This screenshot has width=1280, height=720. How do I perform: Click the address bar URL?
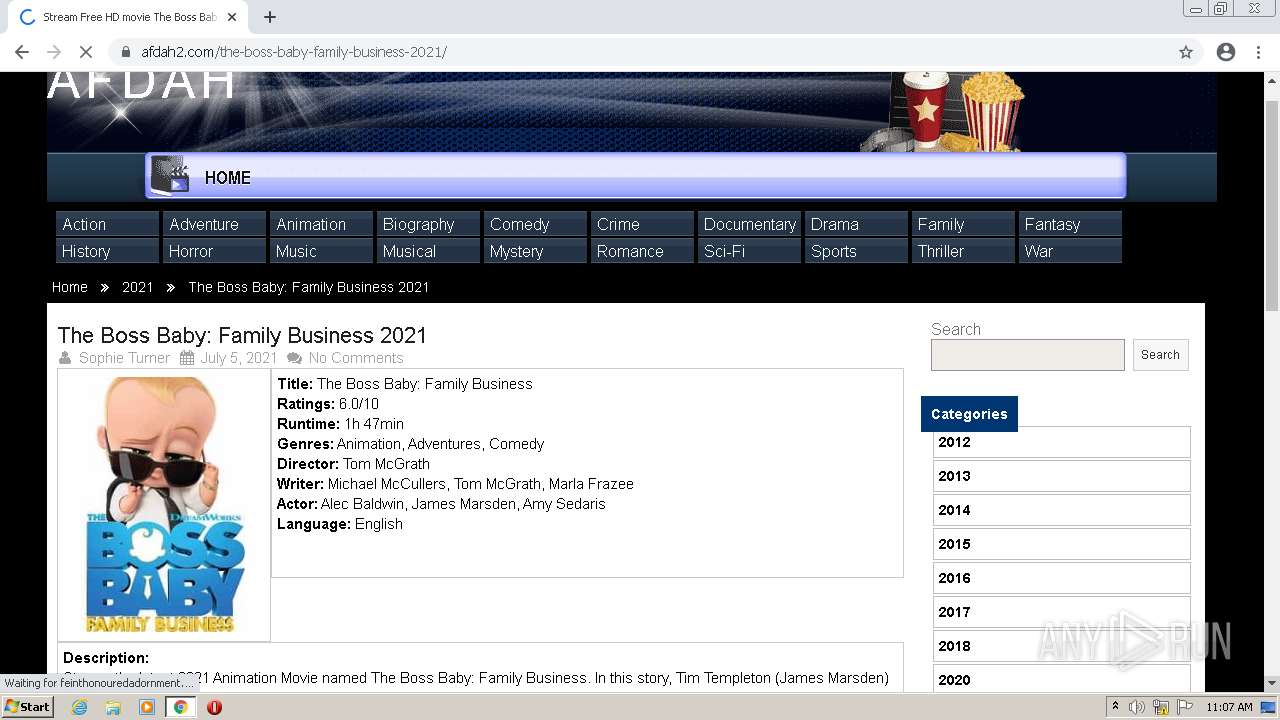click(x=294, y=52)
